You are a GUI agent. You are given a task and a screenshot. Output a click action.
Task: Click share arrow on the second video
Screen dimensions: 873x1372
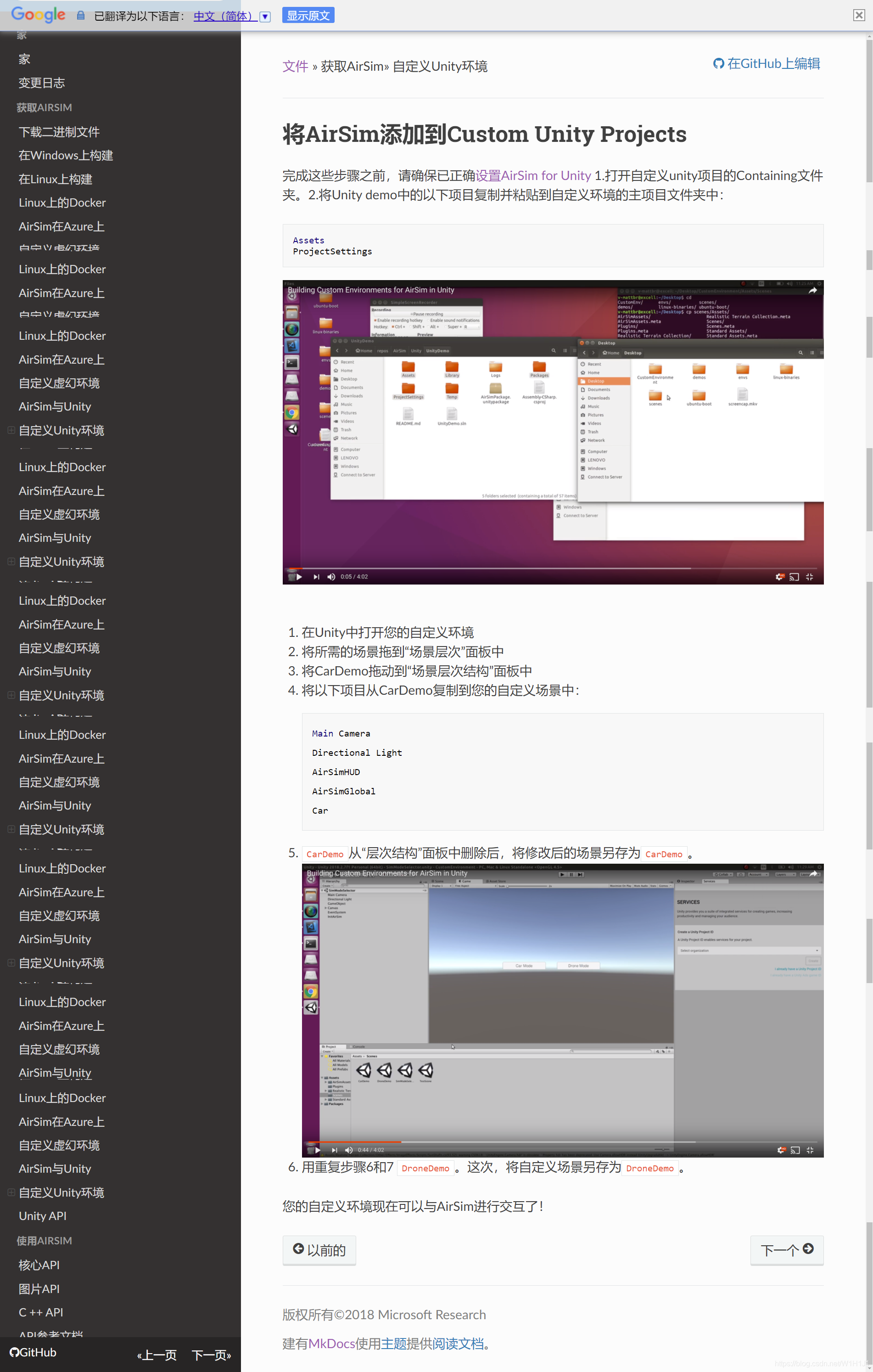813,873
